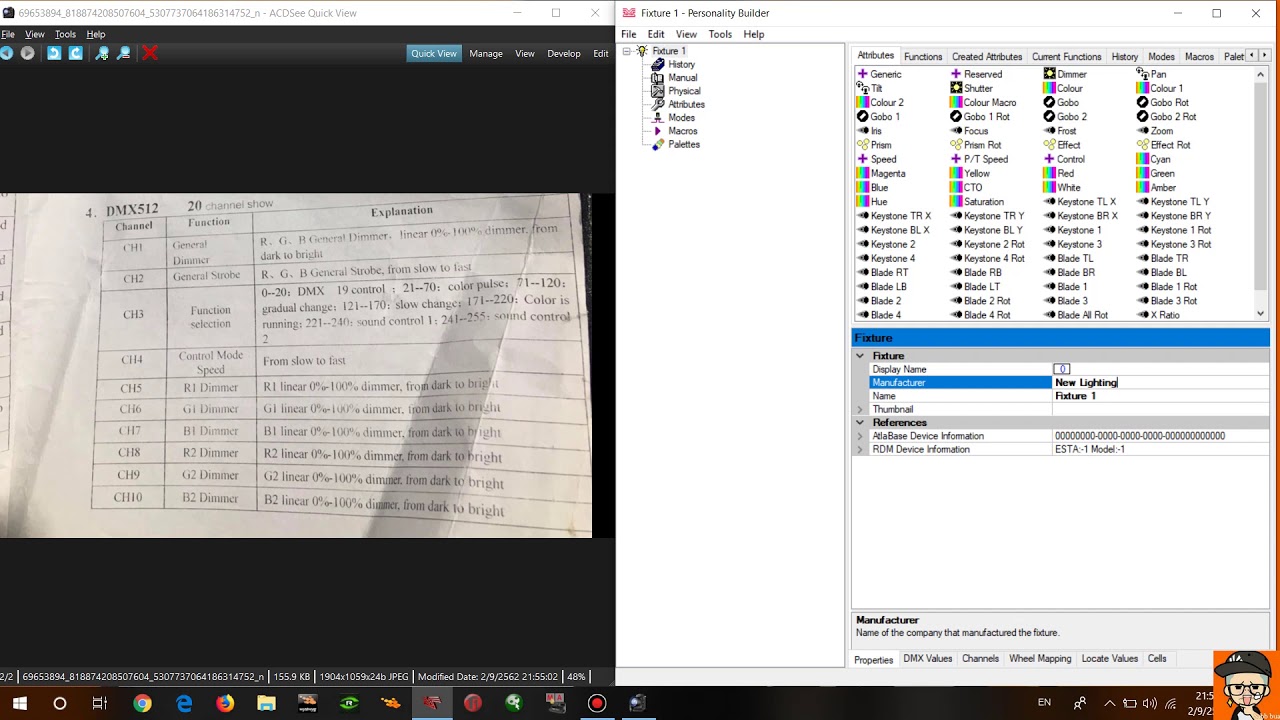Select the Pan attribute icon
Screen dimensions: 1280x720
coord(1142,74)
